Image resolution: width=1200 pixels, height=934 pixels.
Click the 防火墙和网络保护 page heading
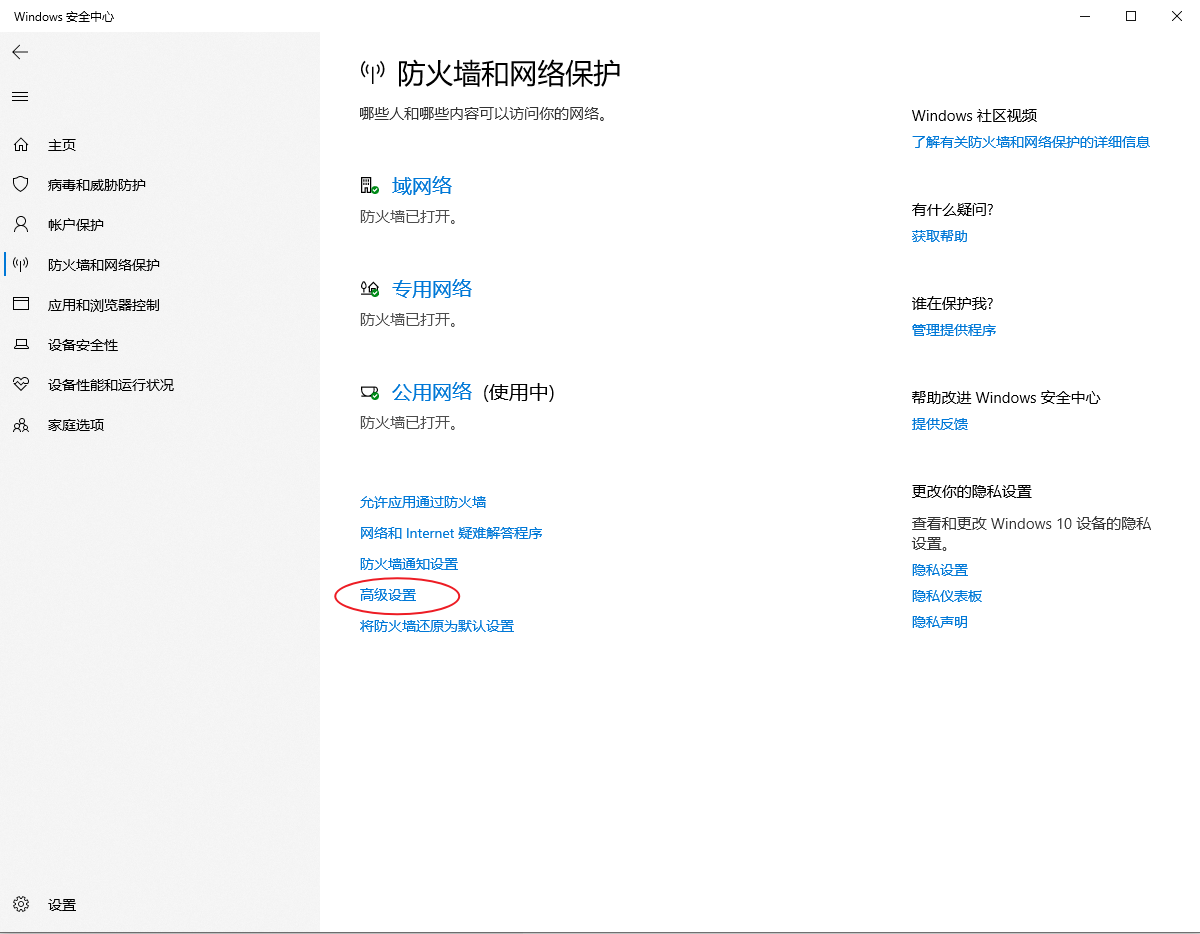(x=509, y=72)
